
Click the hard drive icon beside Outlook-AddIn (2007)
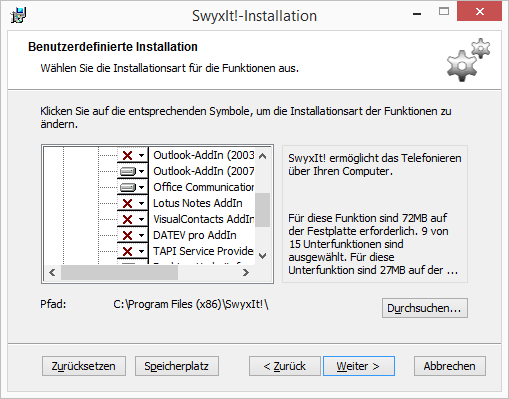(128, 171)
